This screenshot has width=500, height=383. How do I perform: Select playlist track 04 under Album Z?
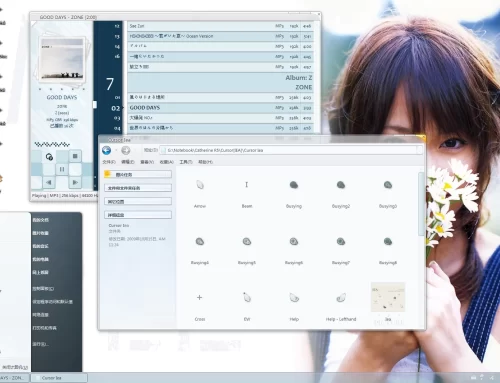tap(220, 128)
